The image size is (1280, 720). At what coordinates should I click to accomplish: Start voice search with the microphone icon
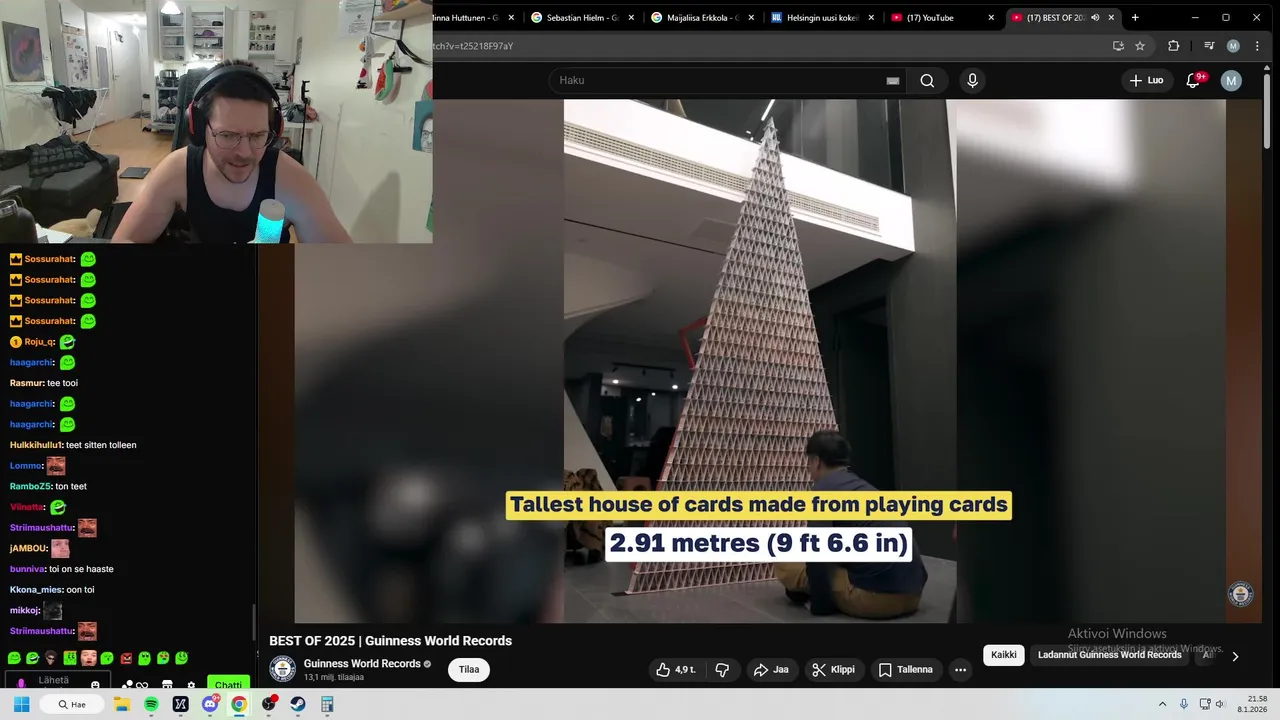click(x=972, y=81)
